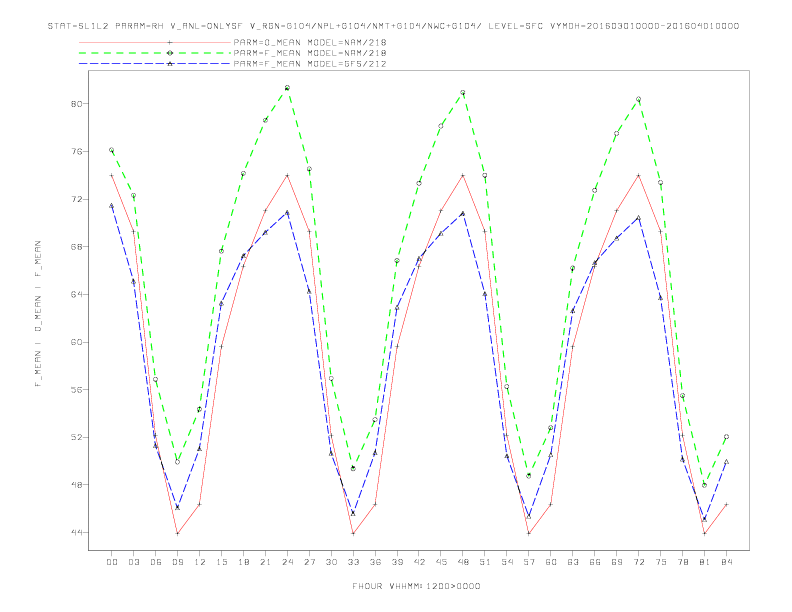Click x-axis tick label 36
The height and width of the screenshot is (612, 792).
pos(375,562)
